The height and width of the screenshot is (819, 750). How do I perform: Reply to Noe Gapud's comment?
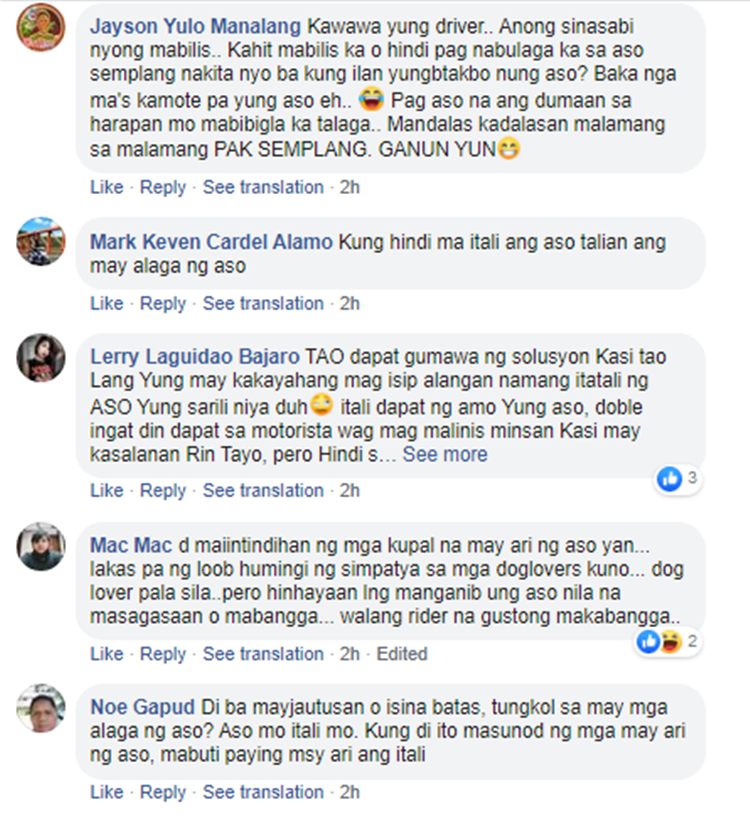162,792
